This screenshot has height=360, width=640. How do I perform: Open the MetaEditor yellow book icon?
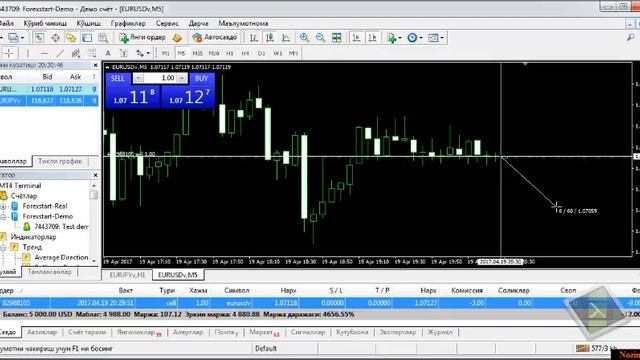177,38
